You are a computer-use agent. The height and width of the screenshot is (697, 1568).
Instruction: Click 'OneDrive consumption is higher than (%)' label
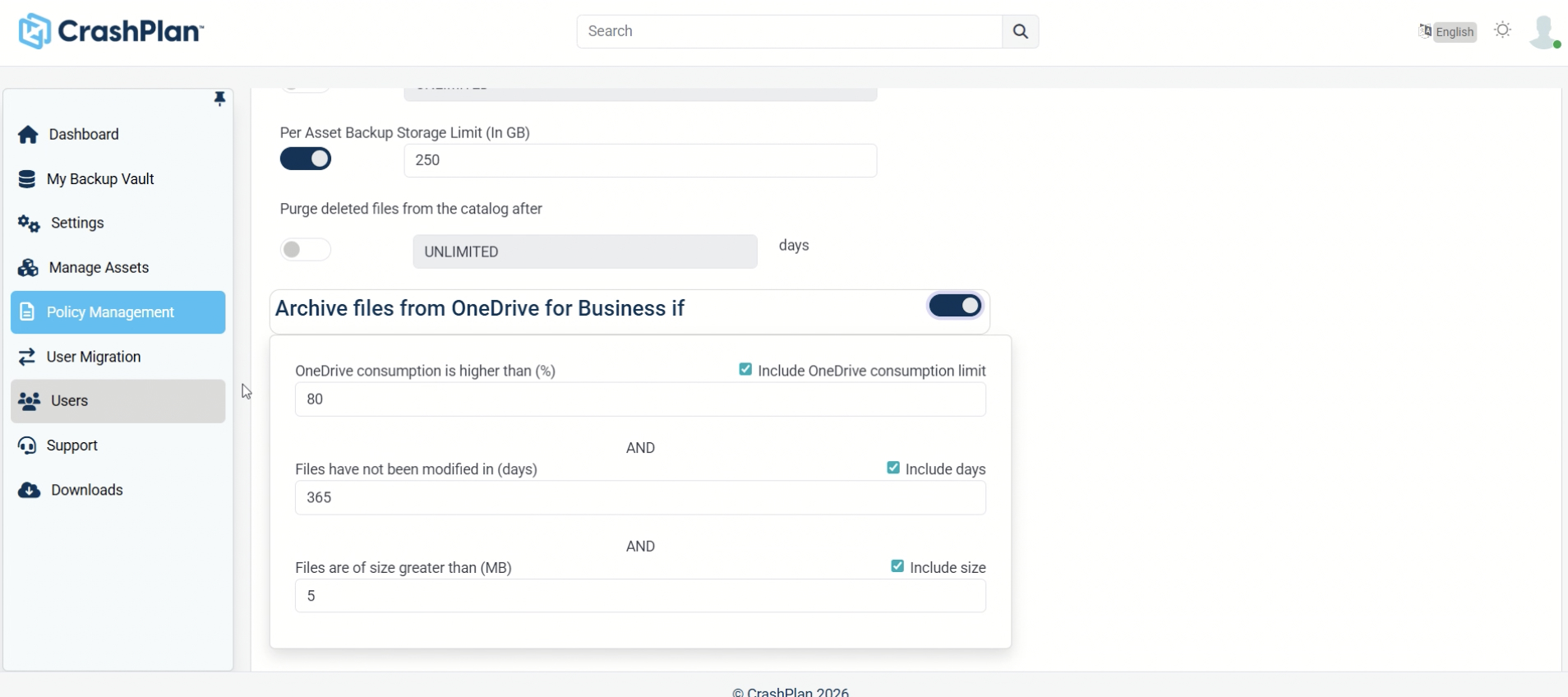tap(426, 371)
